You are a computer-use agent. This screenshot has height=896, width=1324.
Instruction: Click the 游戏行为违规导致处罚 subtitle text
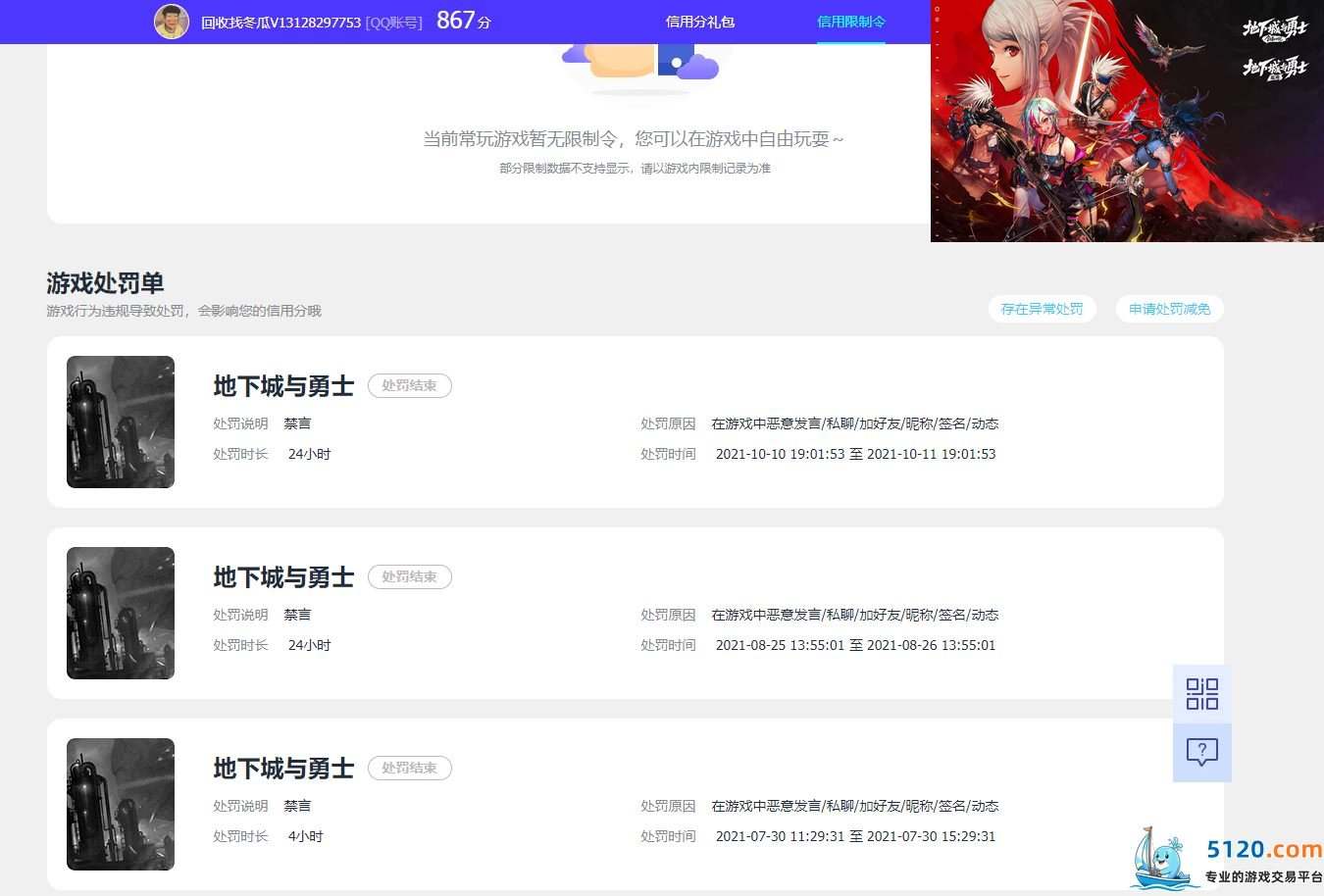coord(183,311)
